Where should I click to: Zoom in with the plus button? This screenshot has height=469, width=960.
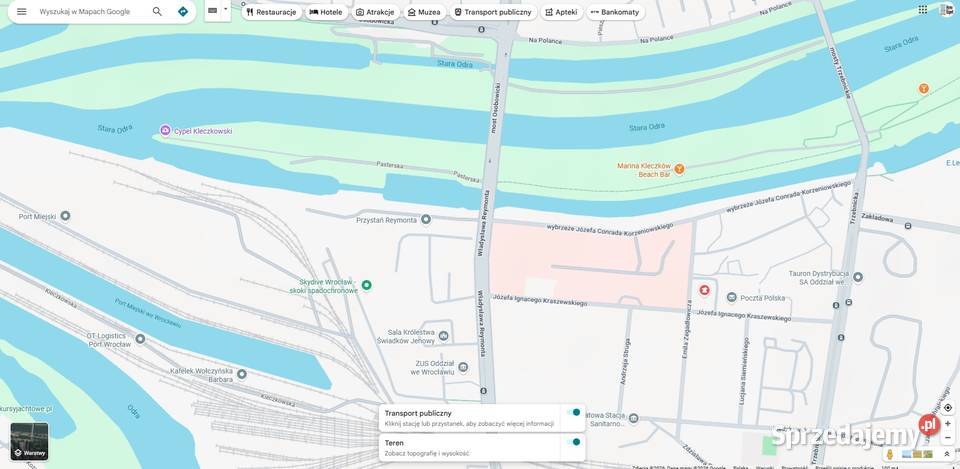(x=948, y=424)
